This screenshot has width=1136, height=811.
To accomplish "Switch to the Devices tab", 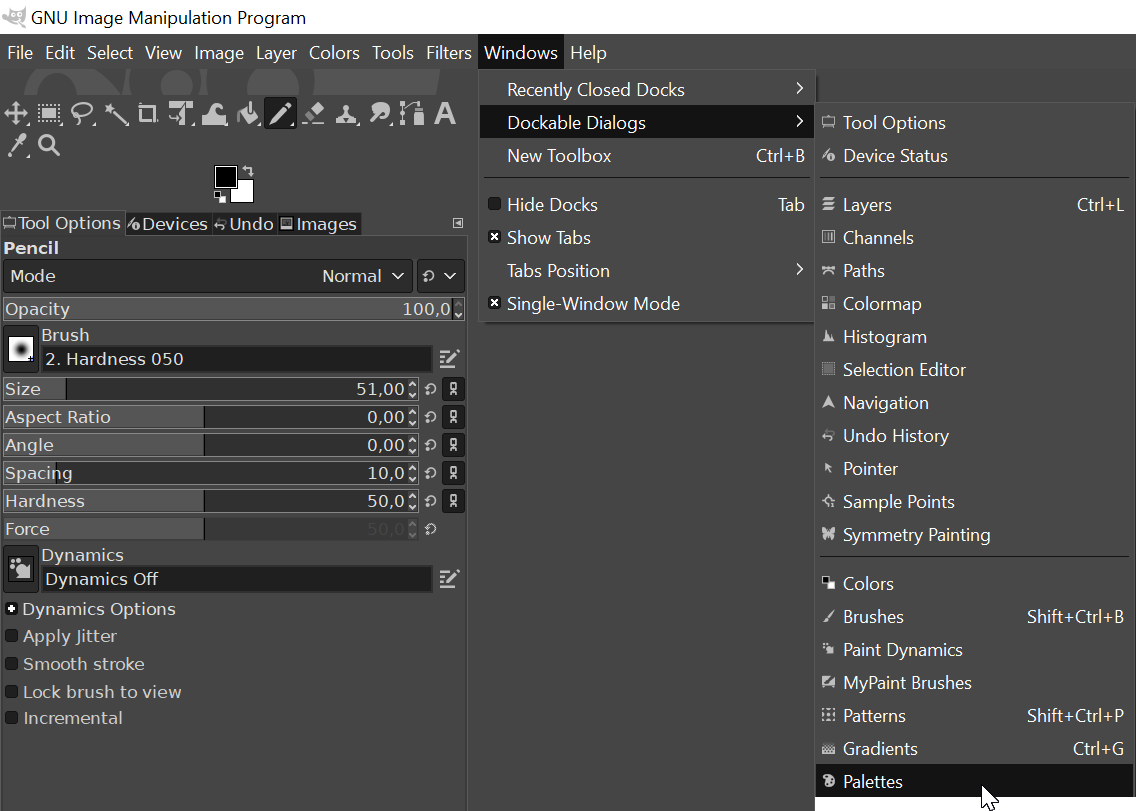I will tap(167, 224).
